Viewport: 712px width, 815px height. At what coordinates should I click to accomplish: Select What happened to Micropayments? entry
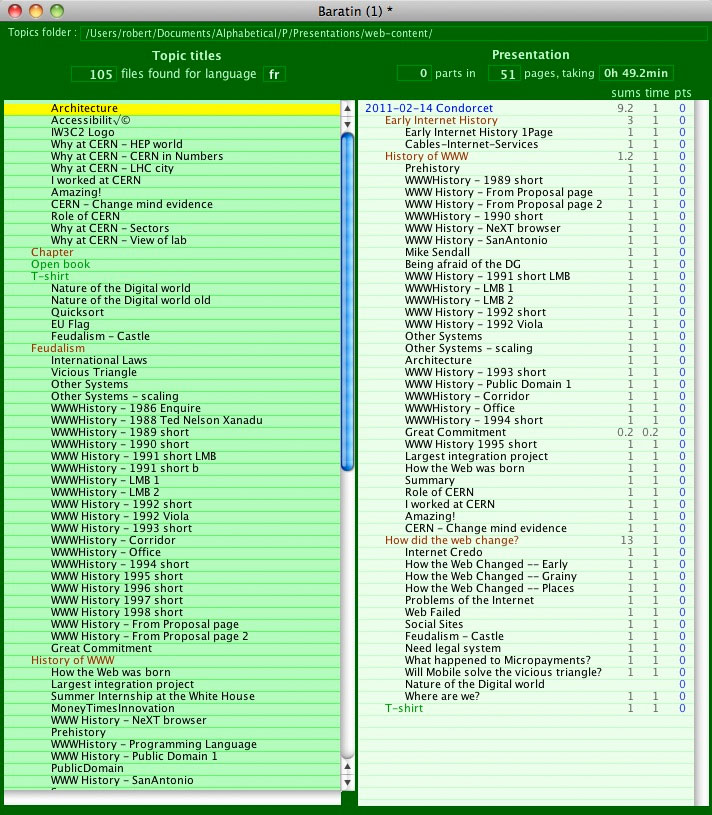[x=497, y=660]
